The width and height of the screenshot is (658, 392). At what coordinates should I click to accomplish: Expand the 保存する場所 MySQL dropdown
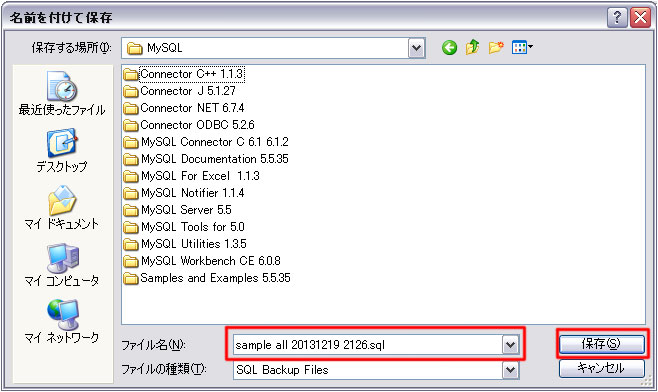click(416, 48)
